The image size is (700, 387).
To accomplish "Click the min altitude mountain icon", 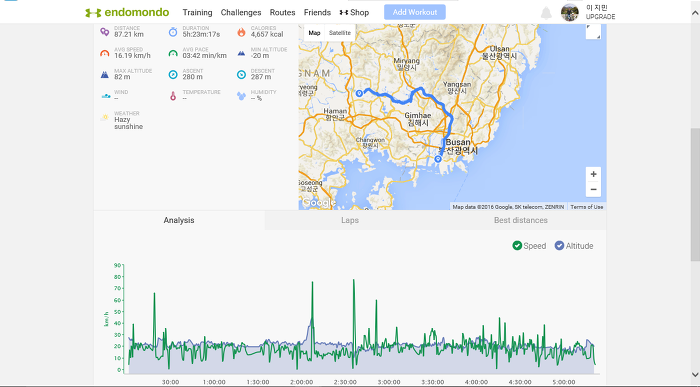I will [x=241, y=53].
